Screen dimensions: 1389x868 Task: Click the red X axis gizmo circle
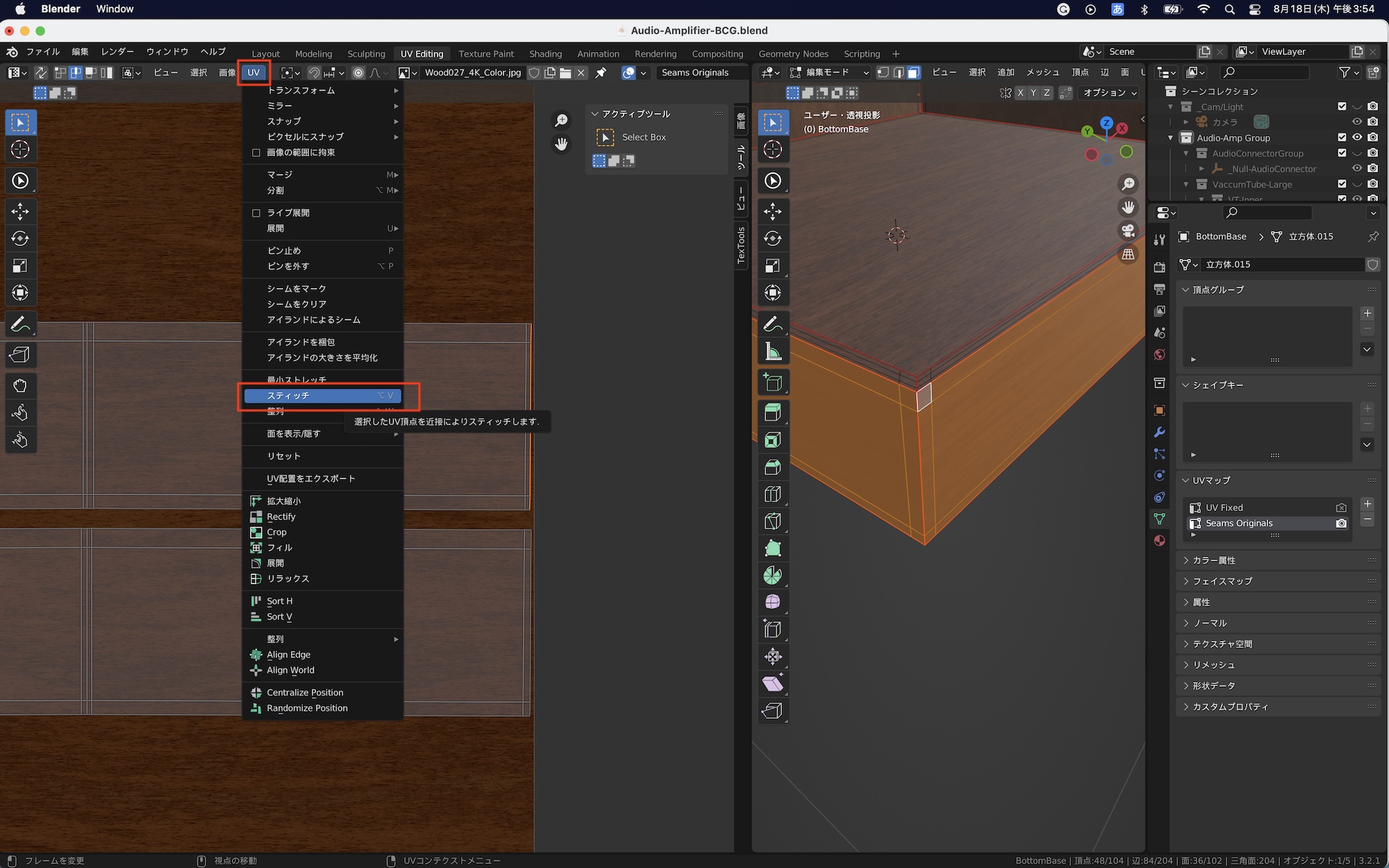click(1122, 128)
